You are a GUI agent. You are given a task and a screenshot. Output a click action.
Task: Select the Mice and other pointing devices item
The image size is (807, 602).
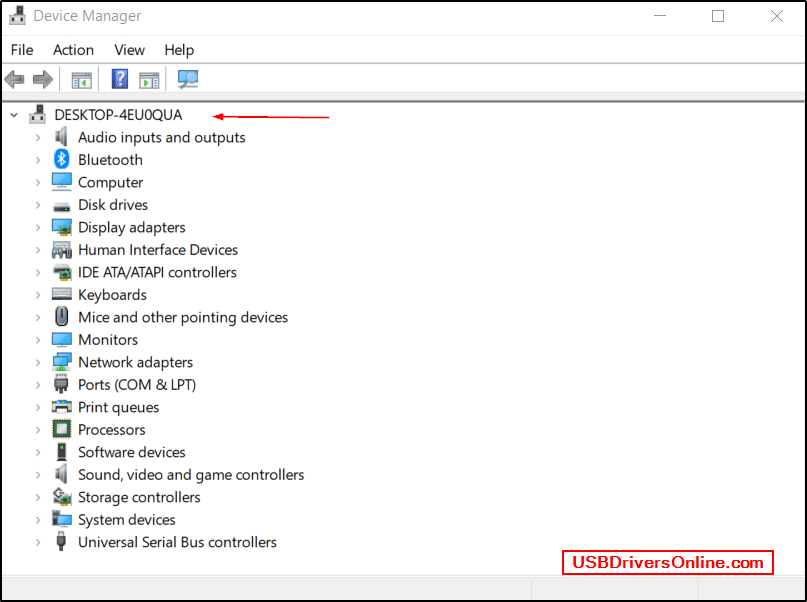click(183, 317)
